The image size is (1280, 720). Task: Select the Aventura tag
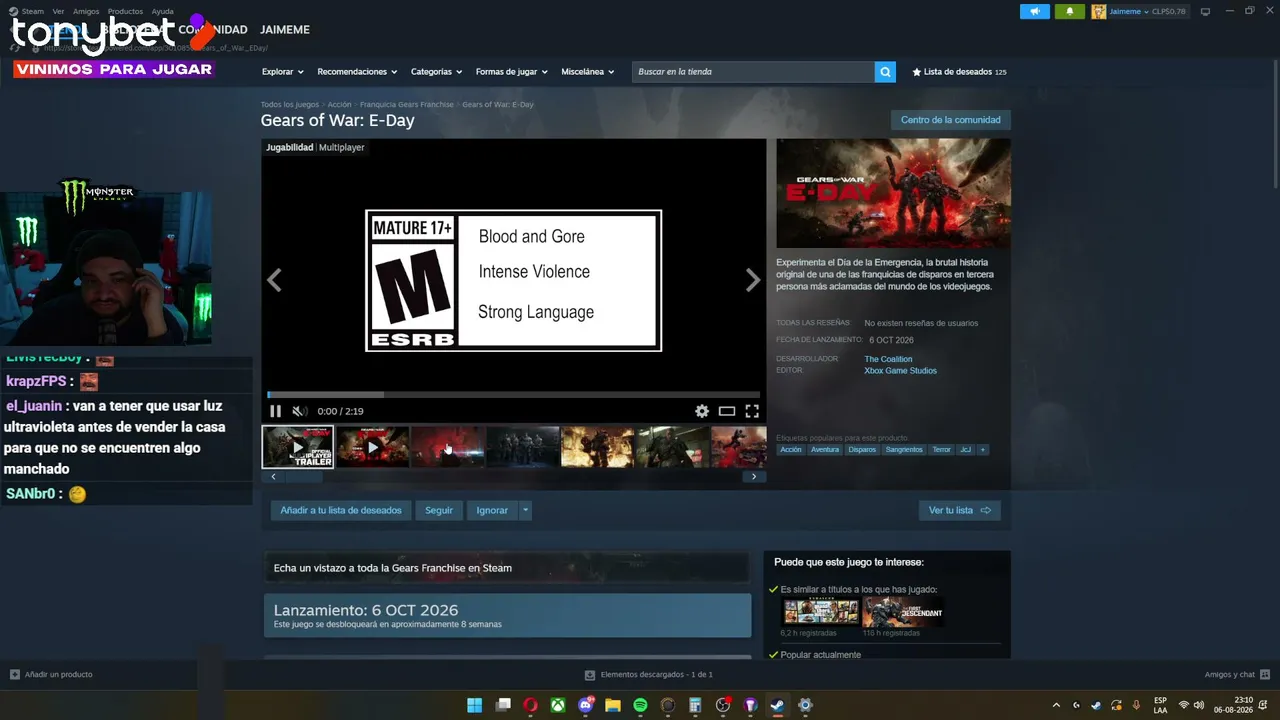[x=825, y=450]
